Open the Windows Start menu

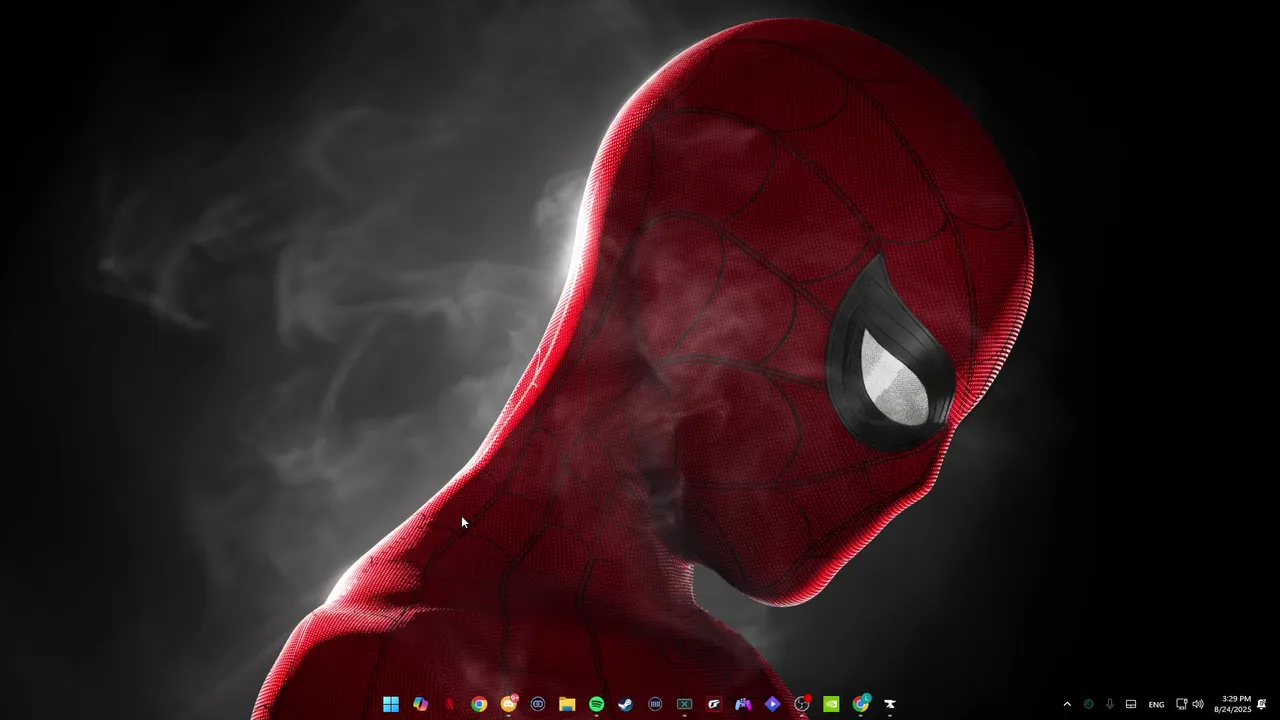(391, 704)
